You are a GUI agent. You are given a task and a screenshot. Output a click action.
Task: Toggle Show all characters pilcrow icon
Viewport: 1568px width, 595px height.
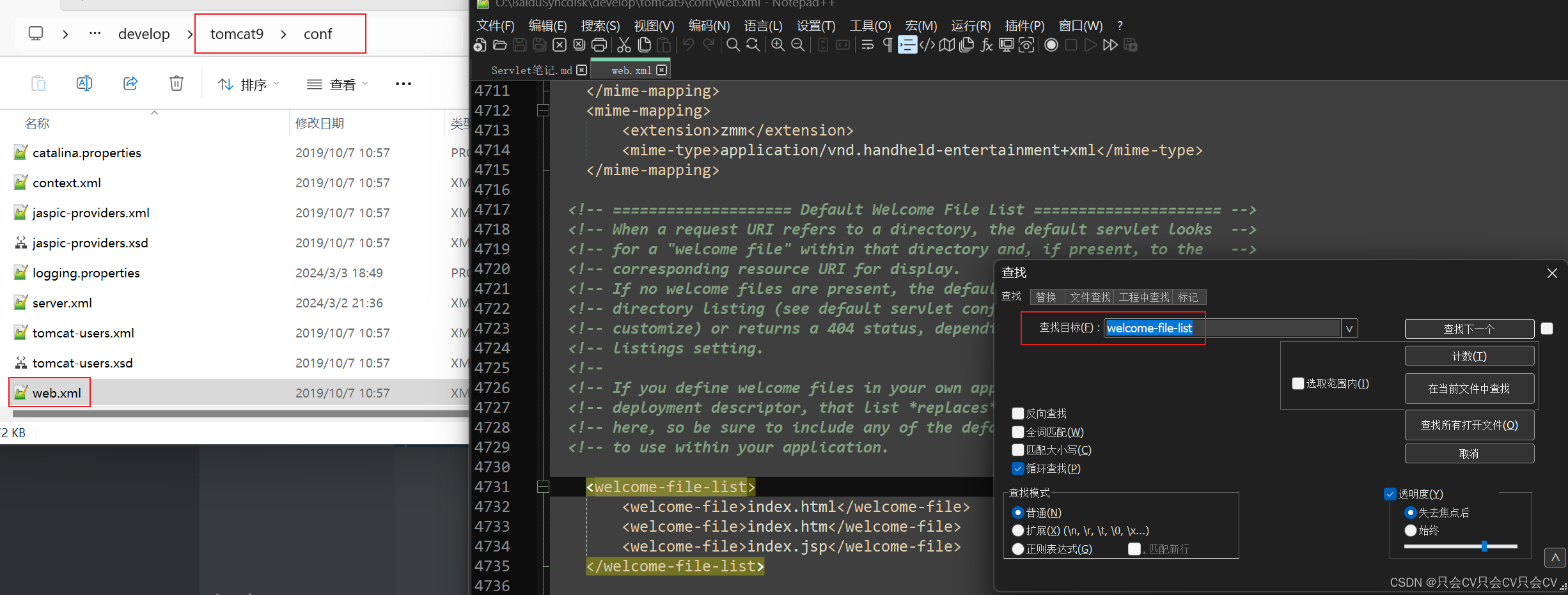coord(888,45)
